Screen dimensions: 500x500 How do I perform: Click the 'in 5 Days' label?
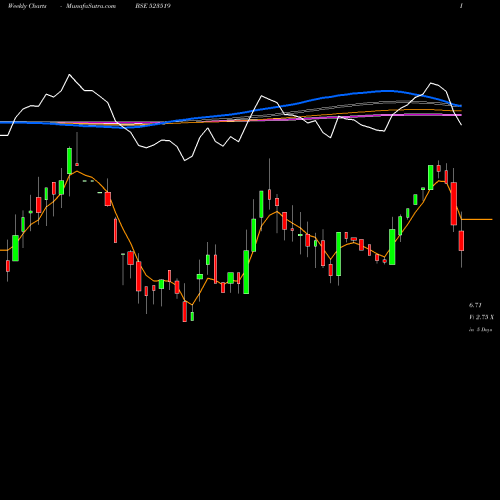480,330
